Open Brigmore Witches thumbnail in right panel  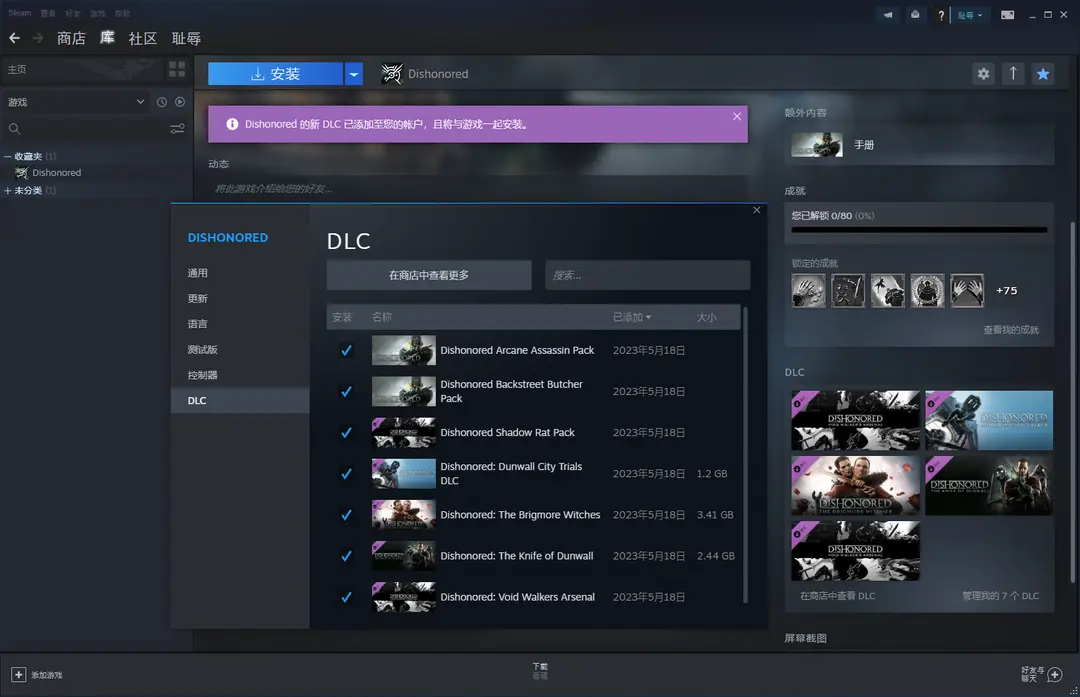click(855, 486)
